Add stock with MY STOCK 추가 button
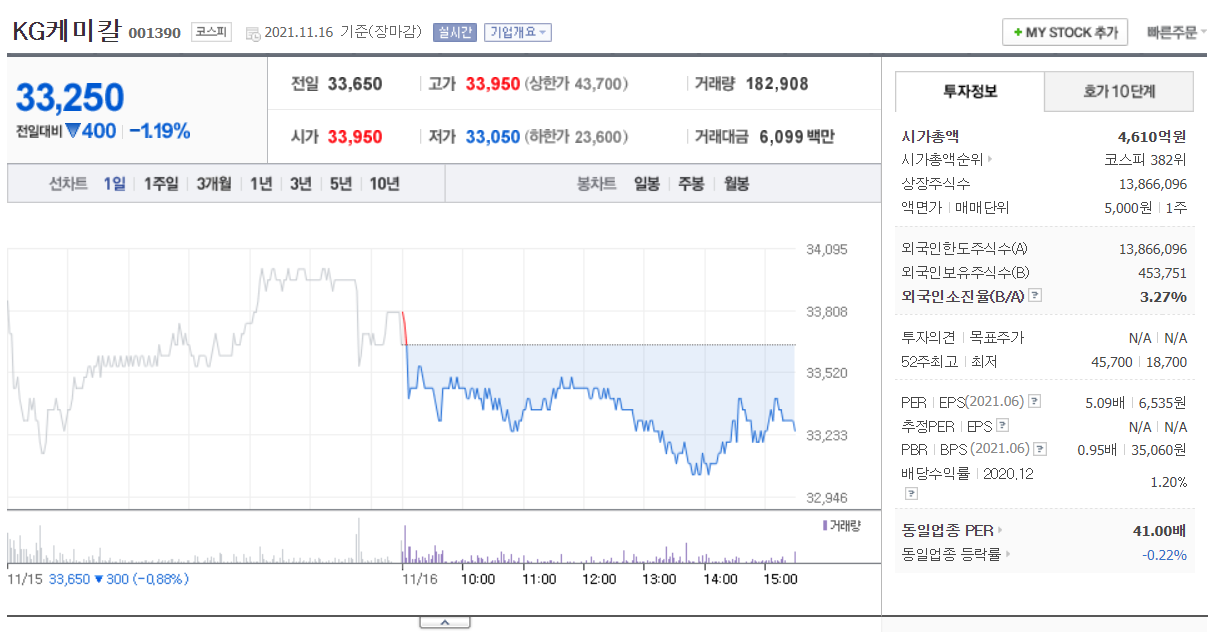 (1065, 32)
